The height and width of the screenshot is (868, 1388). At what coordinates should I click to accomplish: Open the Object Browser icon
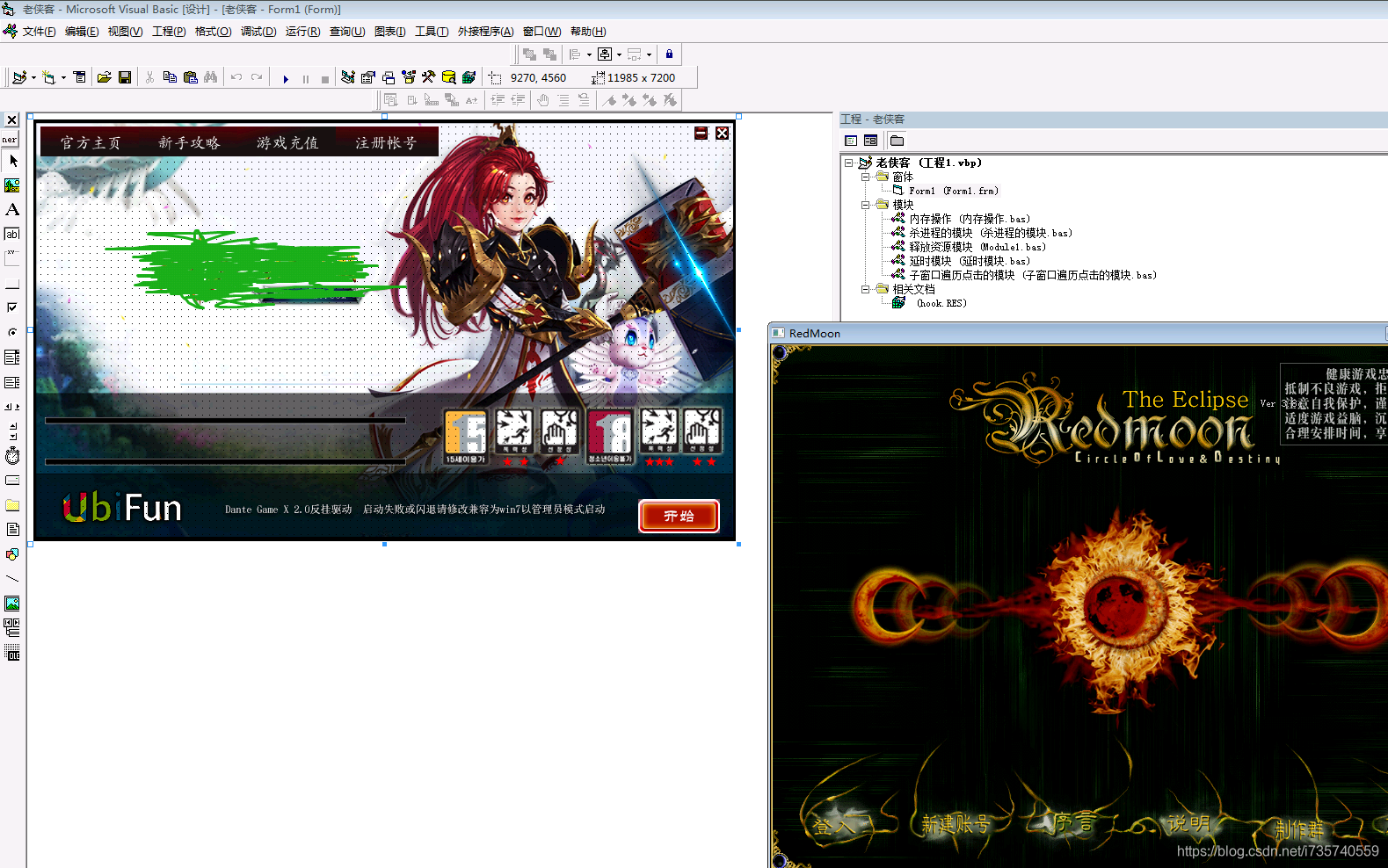409,77
